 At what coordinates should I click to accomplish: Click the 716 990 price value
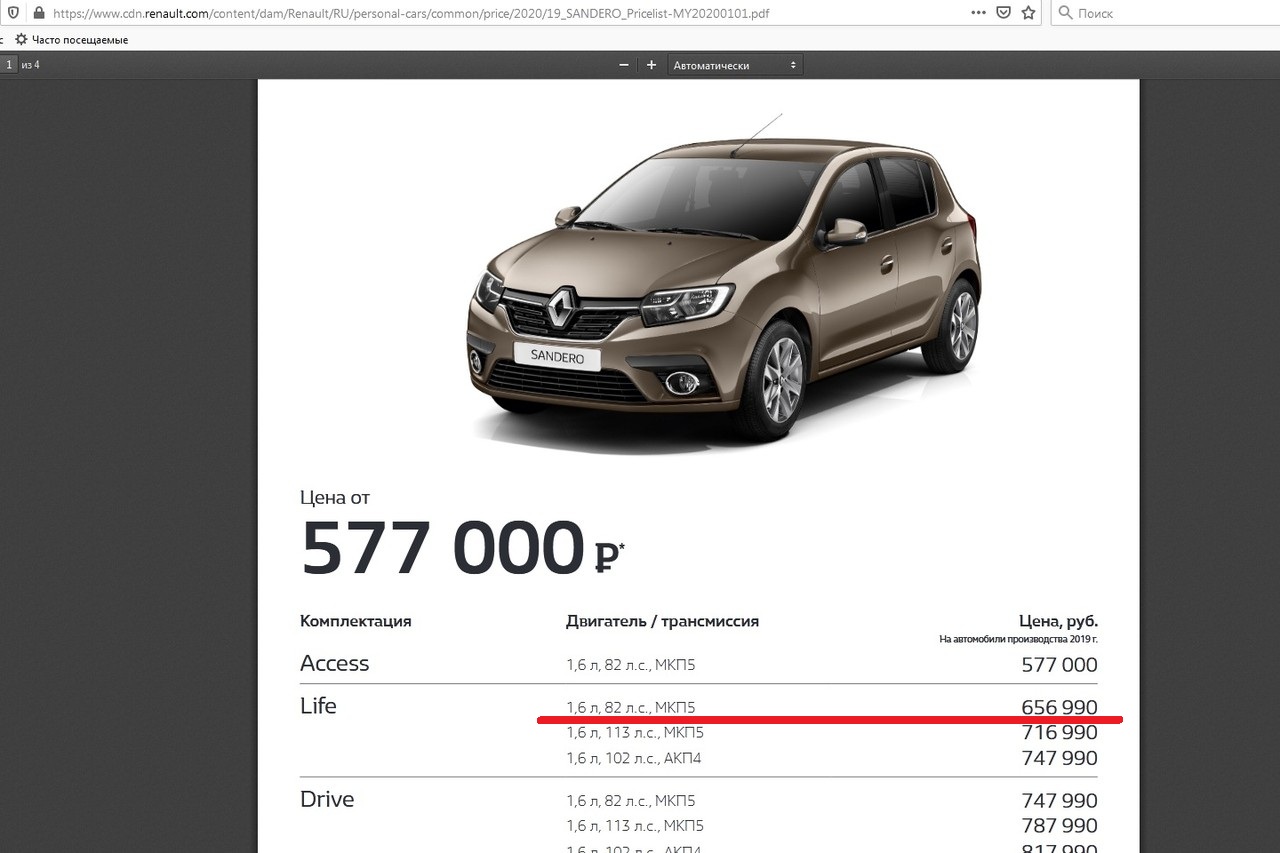(x=1059, y=732)
